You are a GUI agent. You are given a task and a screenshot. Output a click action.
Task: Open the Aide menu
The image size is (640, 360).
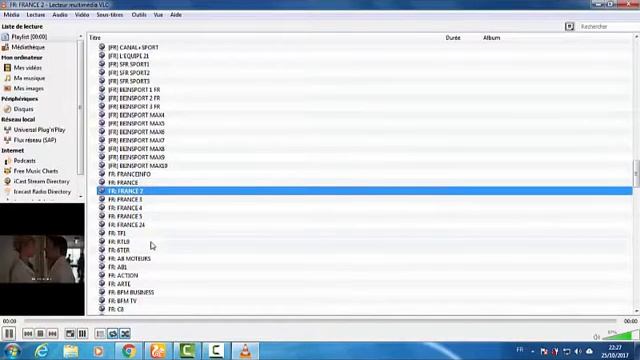coord(176,15)
